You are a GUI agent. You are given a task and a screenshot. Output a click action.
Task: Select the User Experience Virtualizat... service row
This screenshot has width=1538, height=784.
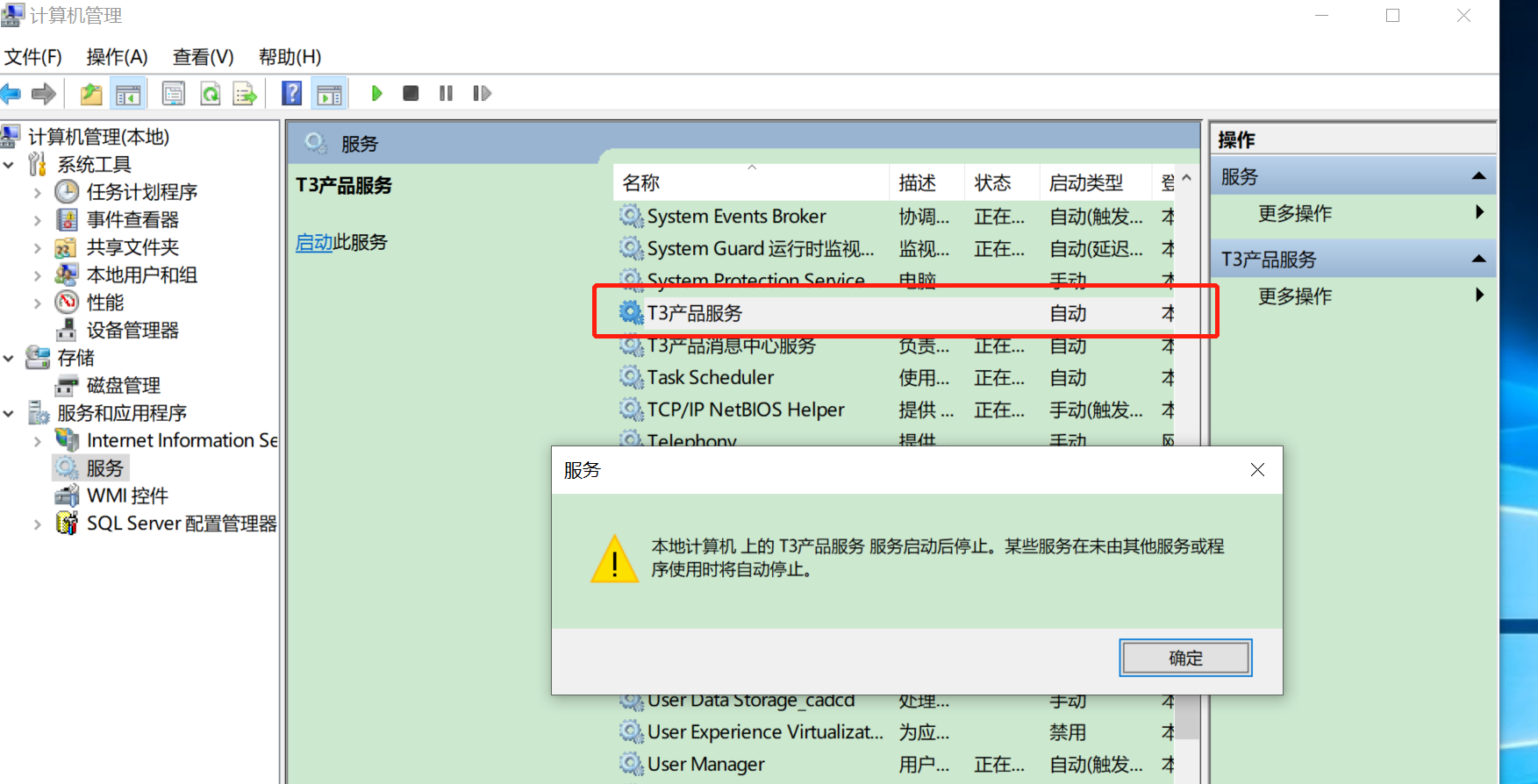pyautogui.click(x=895, y=731)
